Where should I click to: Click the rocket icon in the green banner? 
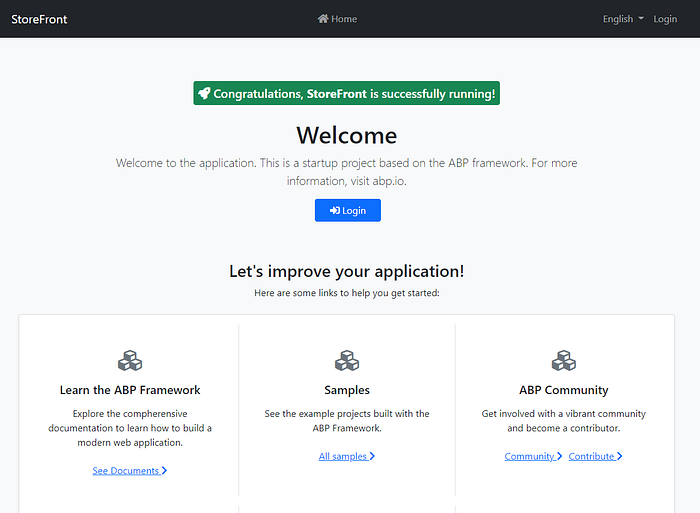click(x=204, y=93)
